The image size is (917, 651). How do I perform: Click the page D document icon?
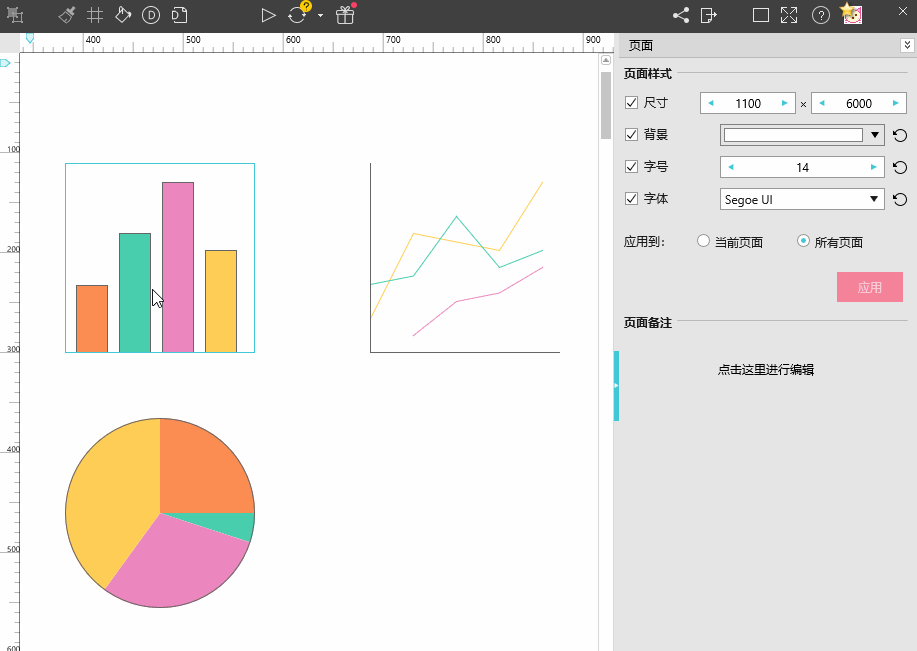(x=180, y=15)
